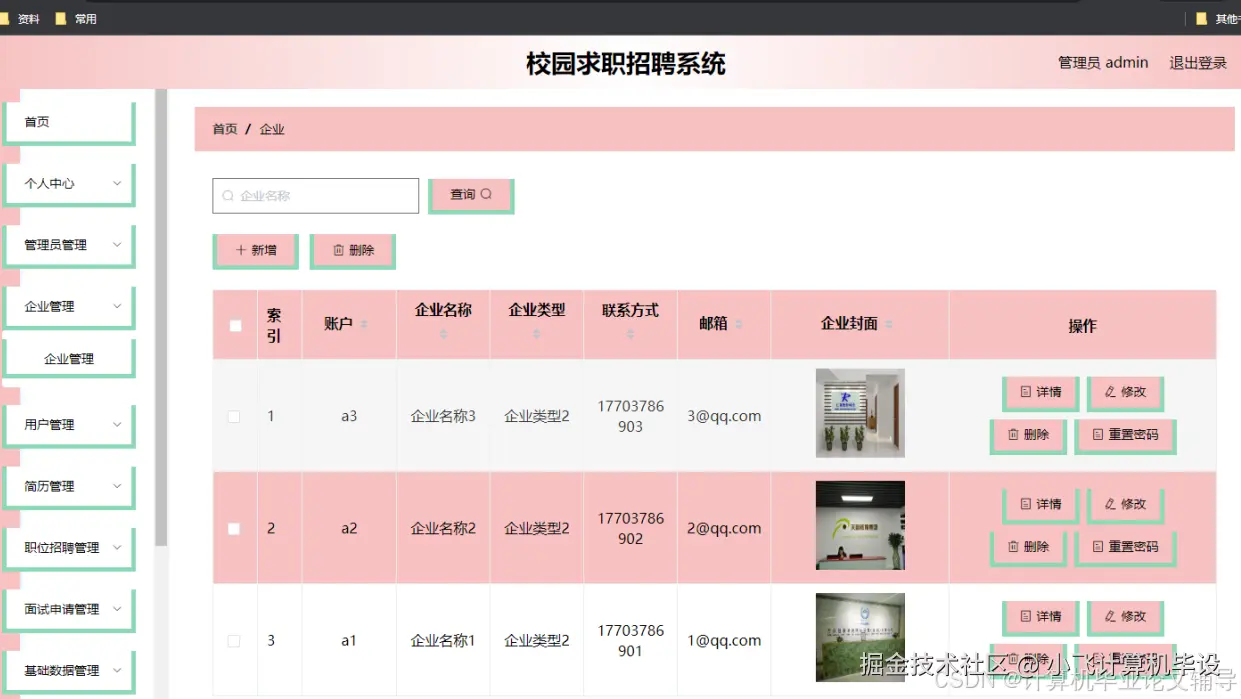This screenshot has width=1241, height=699.
Task: Click email cell 2@qq.com
Action: [x=724, y=528]
